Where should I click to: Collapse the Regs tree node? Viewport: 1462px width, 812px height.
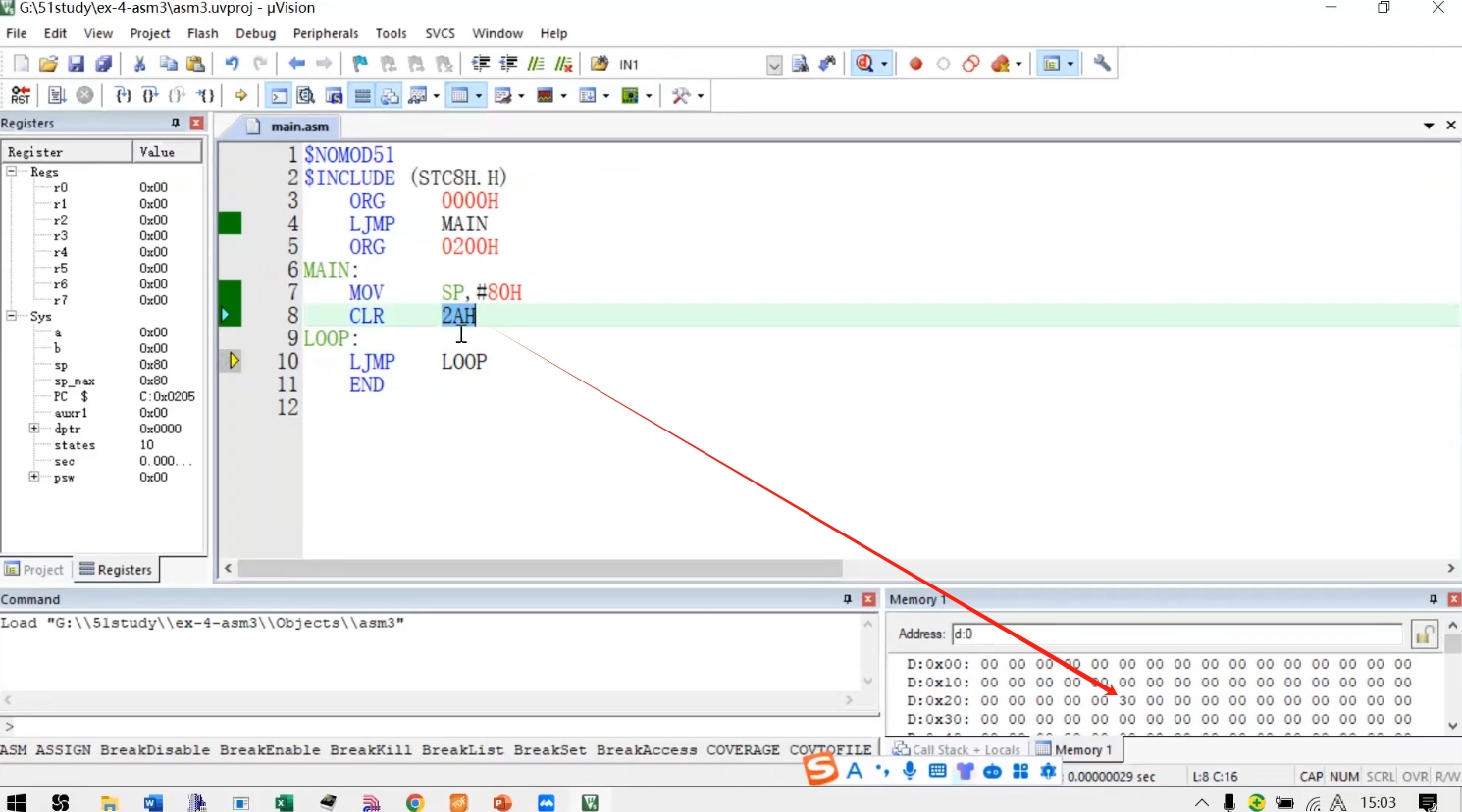tap(12, 171)
